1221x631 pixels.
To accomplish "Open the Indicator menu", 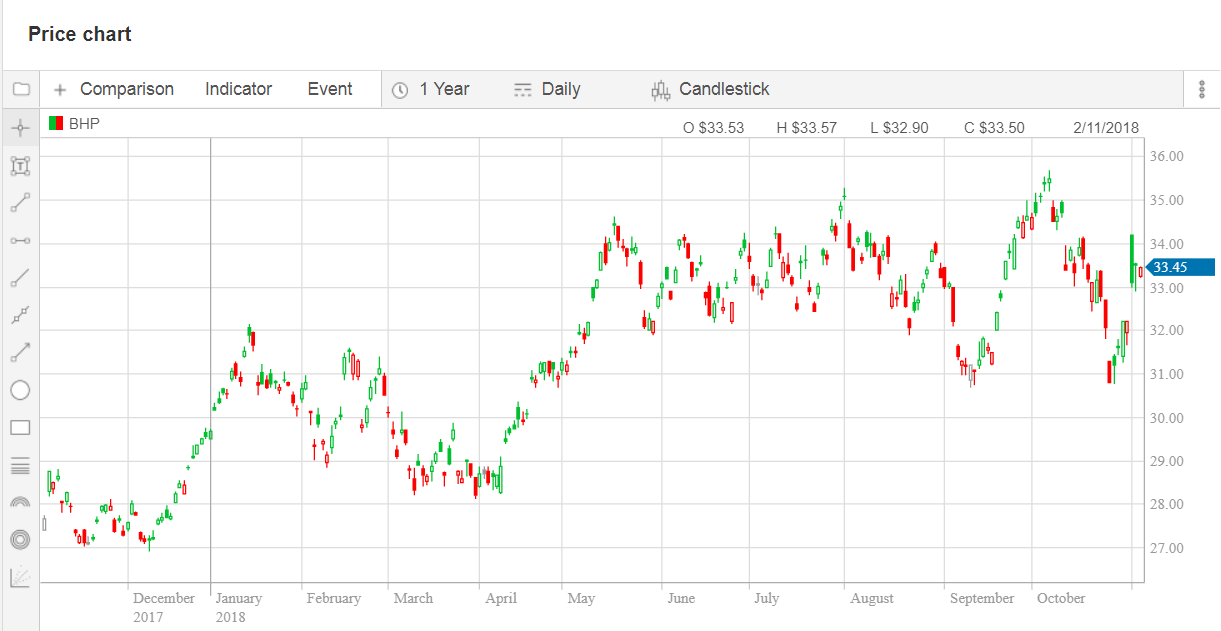I will (238, 89).
